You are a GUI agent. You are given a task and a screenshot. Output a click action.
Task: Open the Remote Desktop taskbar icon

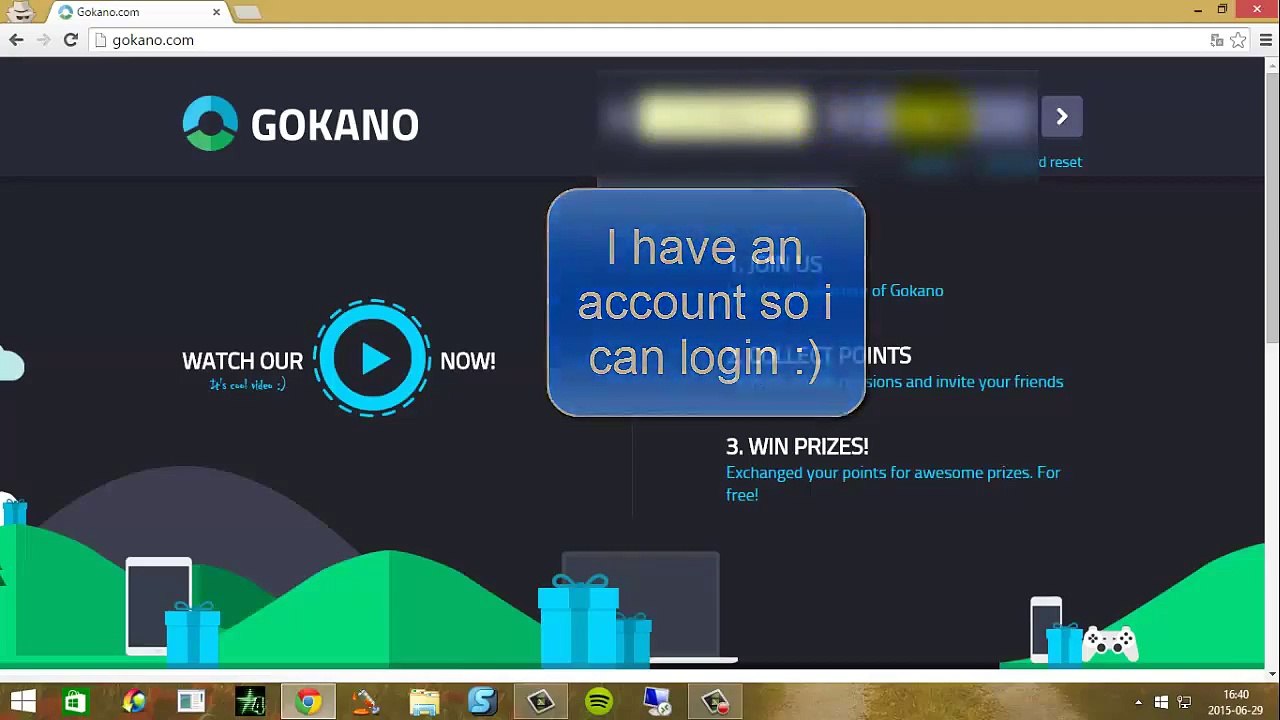tap(657, 702)
